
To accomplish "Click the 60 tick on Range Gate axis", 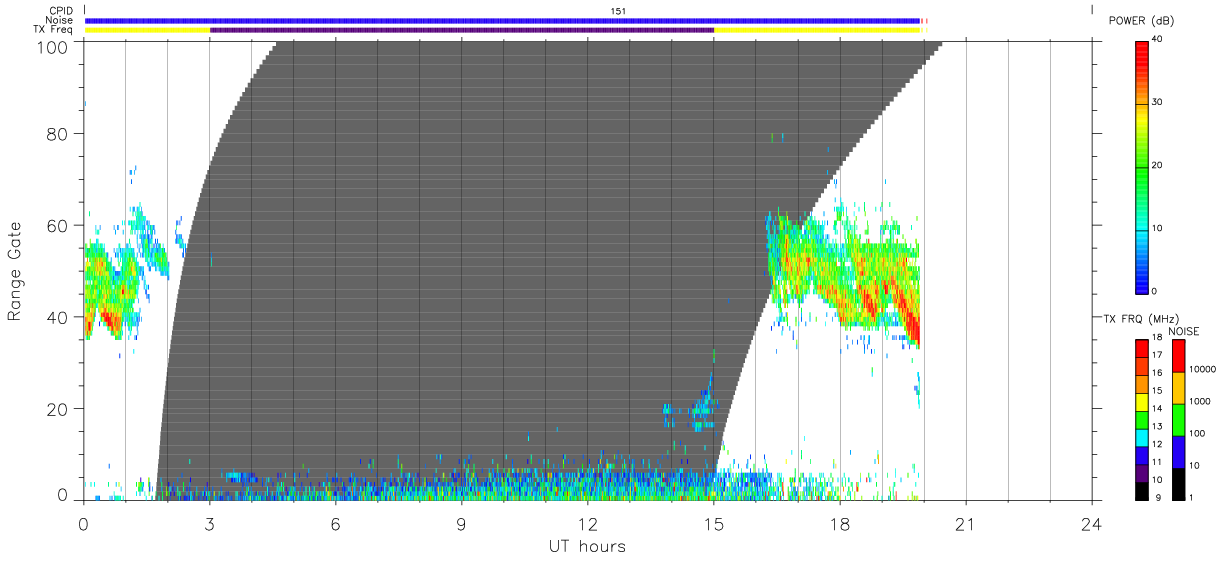I will point(58,225).
